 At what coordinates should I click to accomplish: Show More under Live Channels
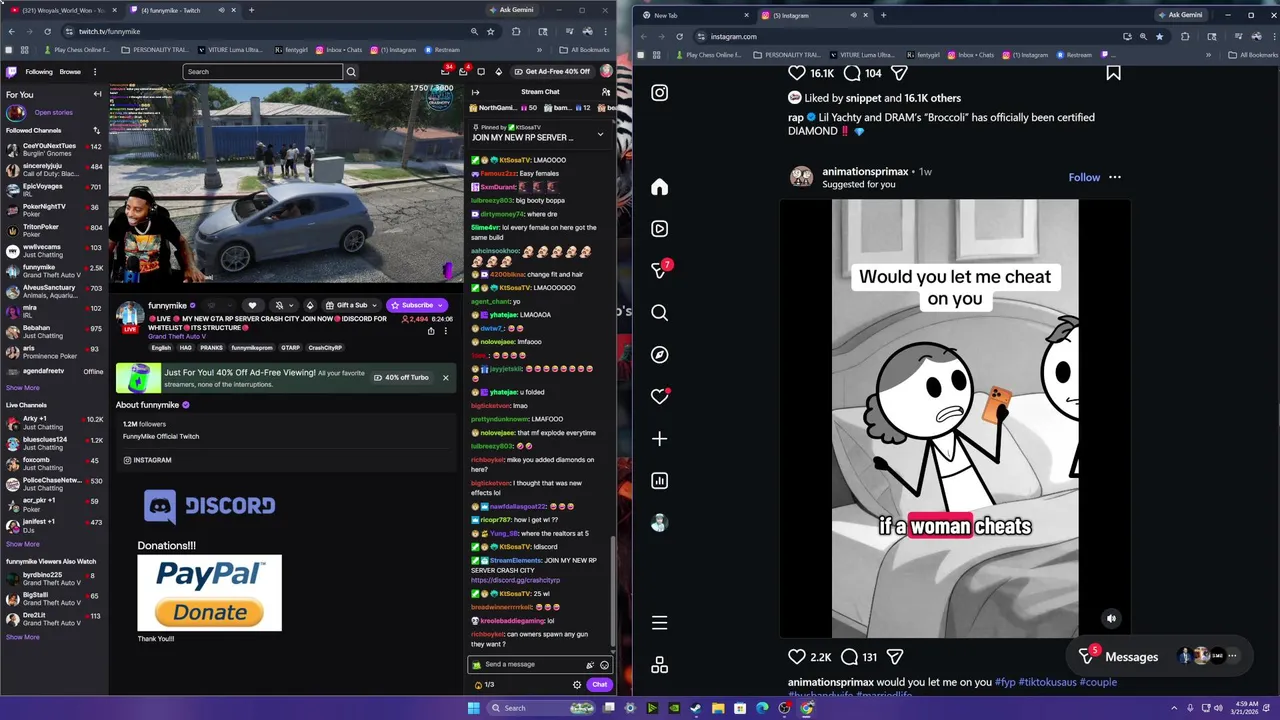point(23,544)
